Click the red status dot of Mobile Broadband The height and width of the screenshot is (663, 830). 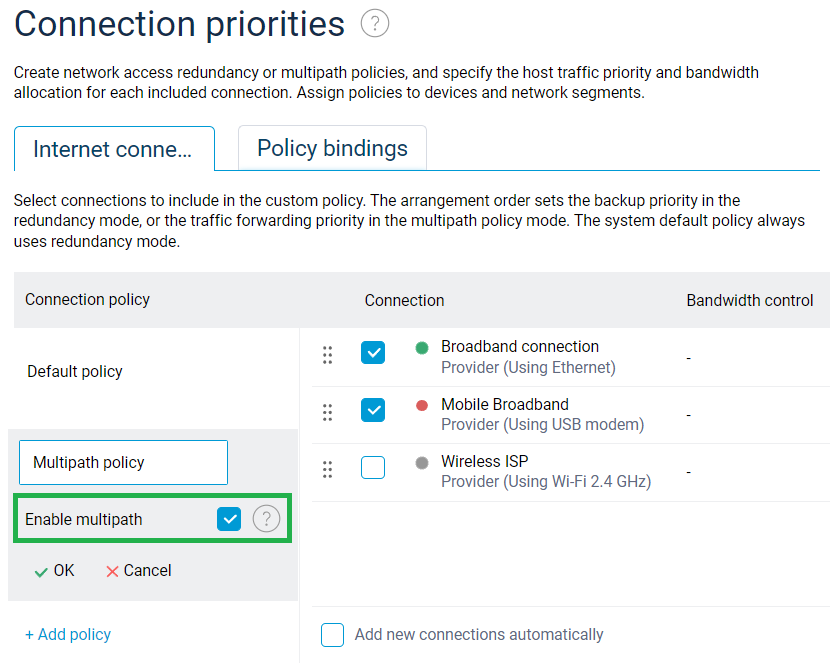[x=421, y=406]
